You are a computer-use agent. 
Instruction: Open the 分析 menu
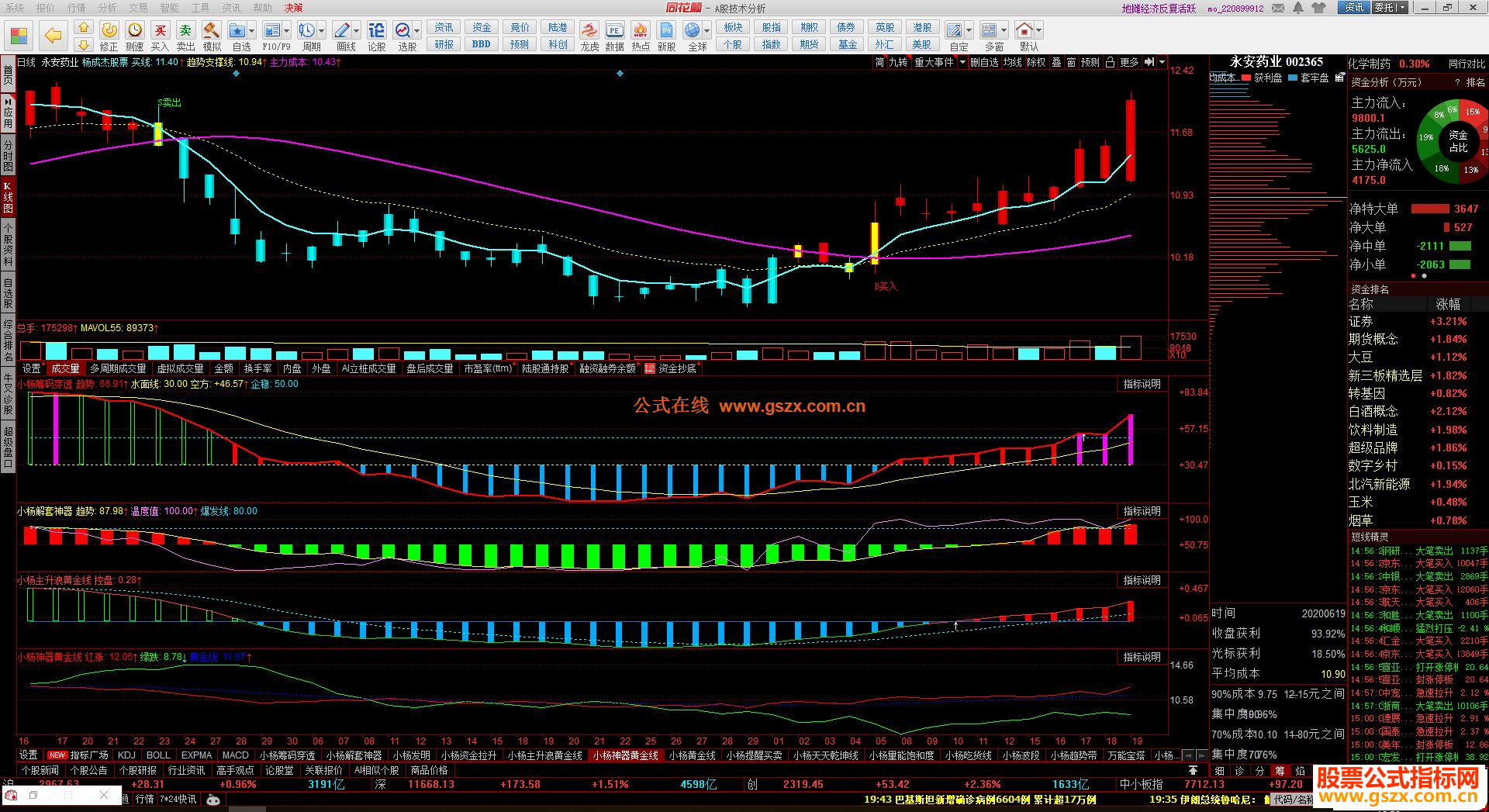pos(108,8)
